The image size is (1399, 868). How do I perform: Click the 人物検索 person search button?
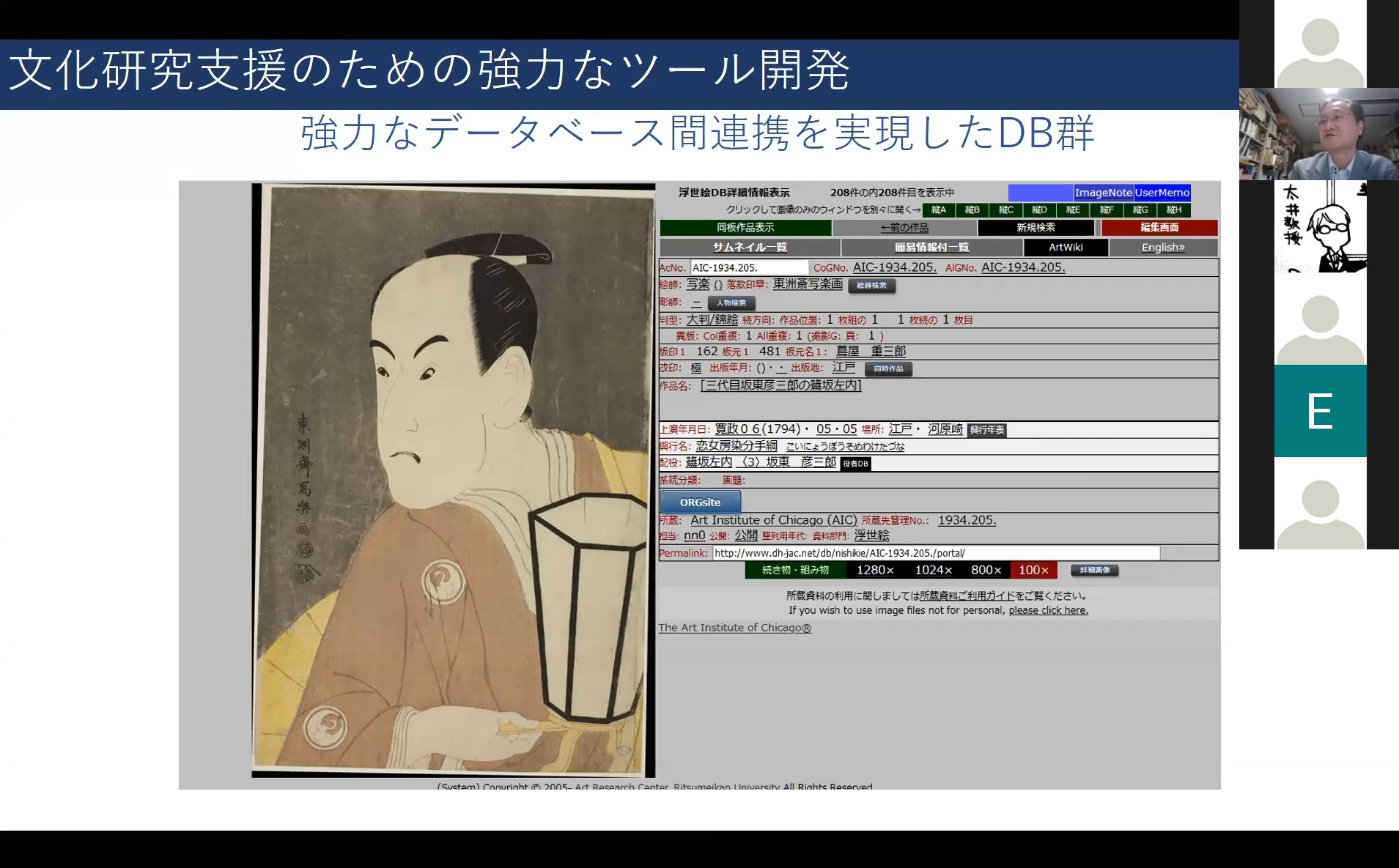(x=731, y=303)
